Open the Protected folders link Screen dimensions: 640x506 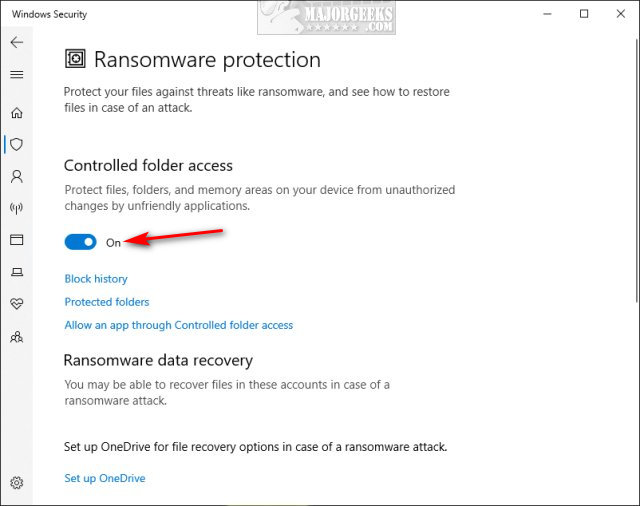pos(107,302)
